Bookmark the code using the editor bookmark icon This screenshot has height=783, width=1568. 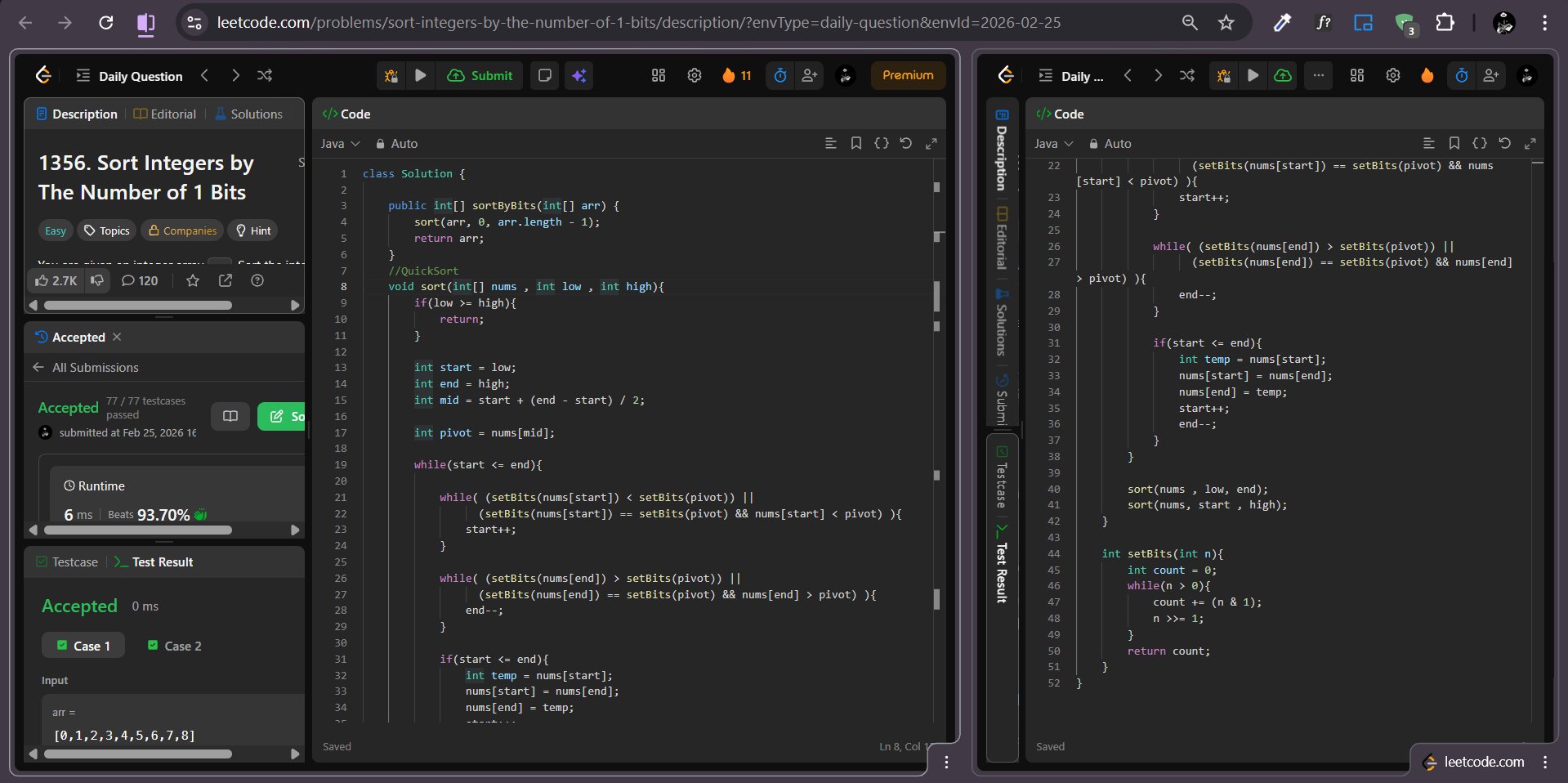click(855, 144)
